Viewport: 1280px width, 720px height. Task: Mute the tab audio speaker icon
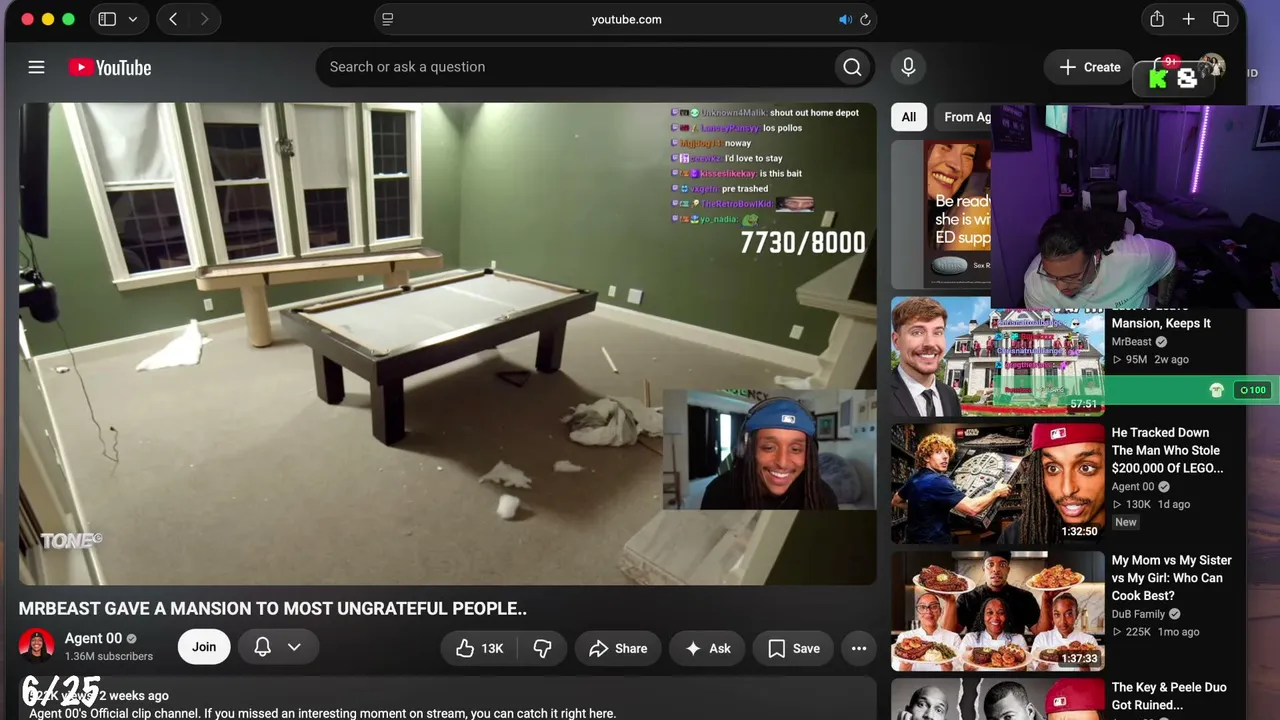pyautogui.click(x=845, y=19)
